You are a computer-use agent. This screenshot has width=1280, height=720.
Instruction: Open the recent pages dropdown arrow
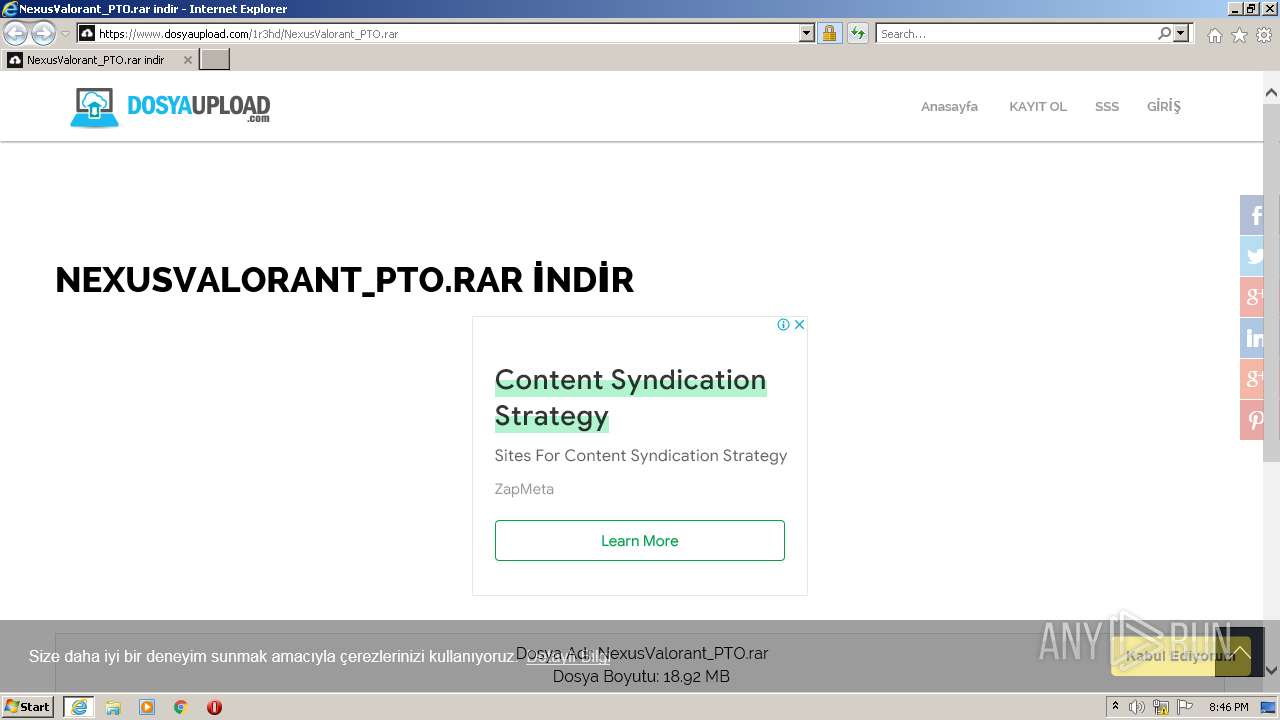click(65, 34)
